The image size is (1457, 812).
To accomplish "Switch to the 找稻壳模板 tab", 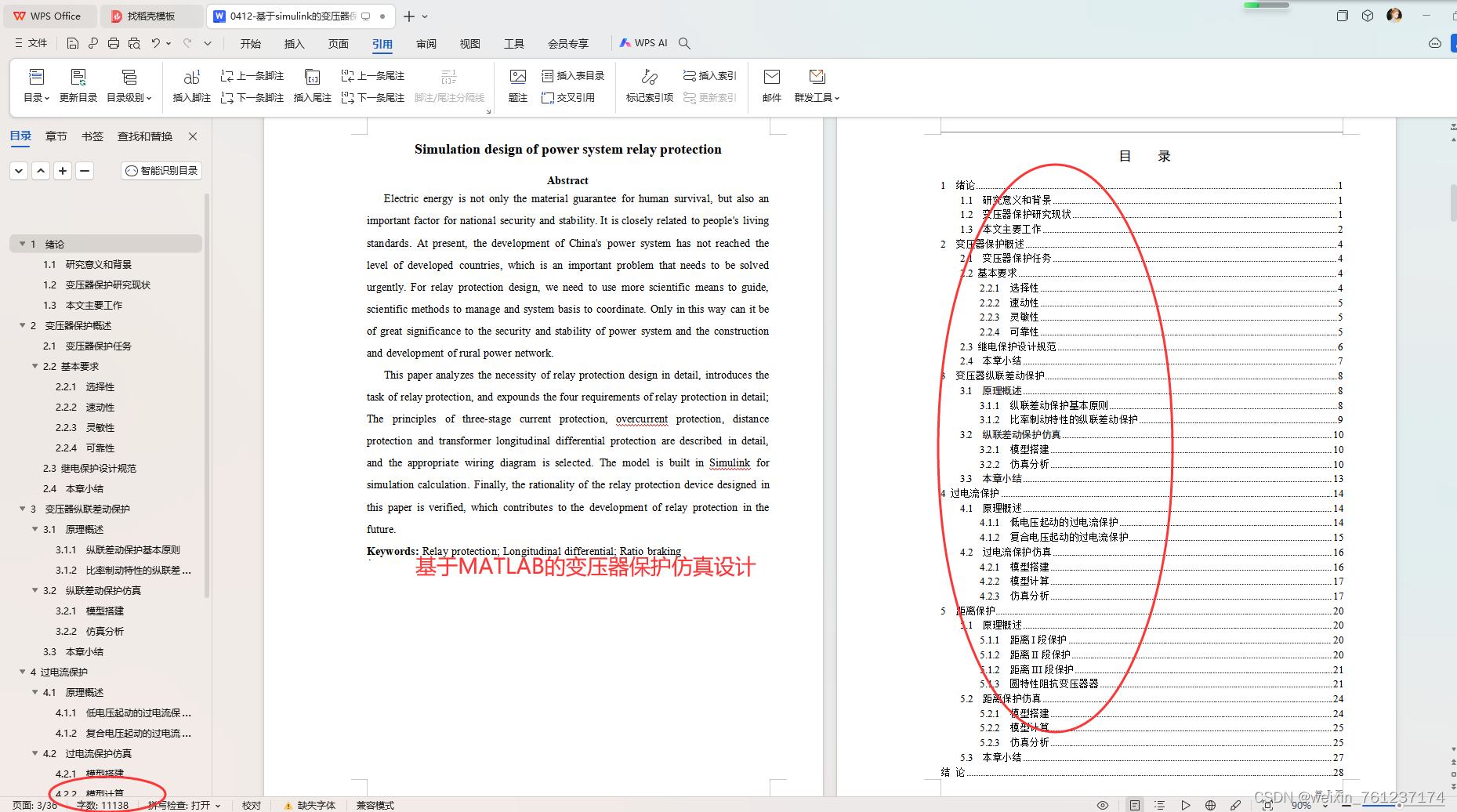I will (152, 16).
